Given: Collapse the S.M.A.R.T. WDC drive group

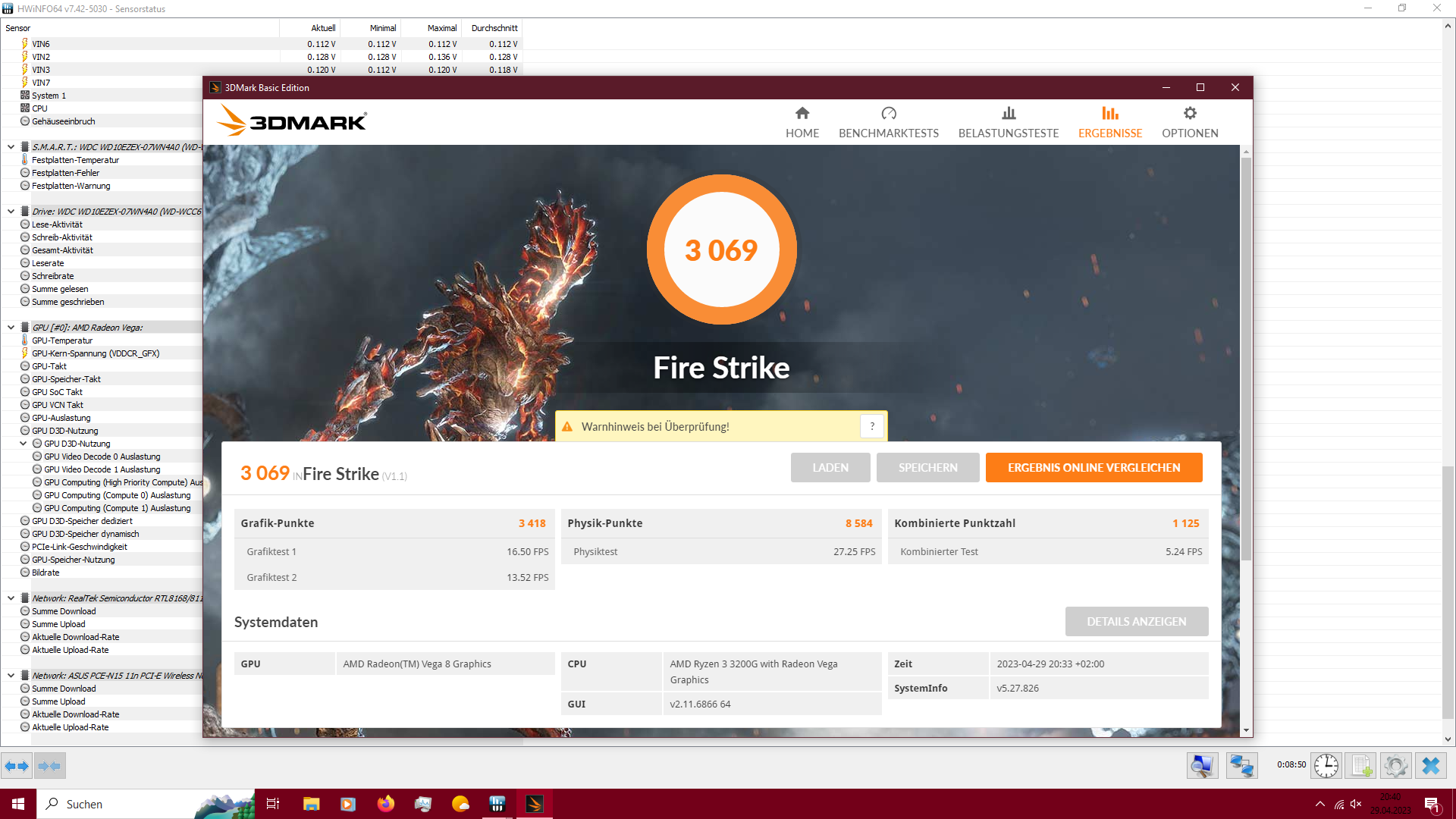Looking at the screenshot, I should coord(11,147).
